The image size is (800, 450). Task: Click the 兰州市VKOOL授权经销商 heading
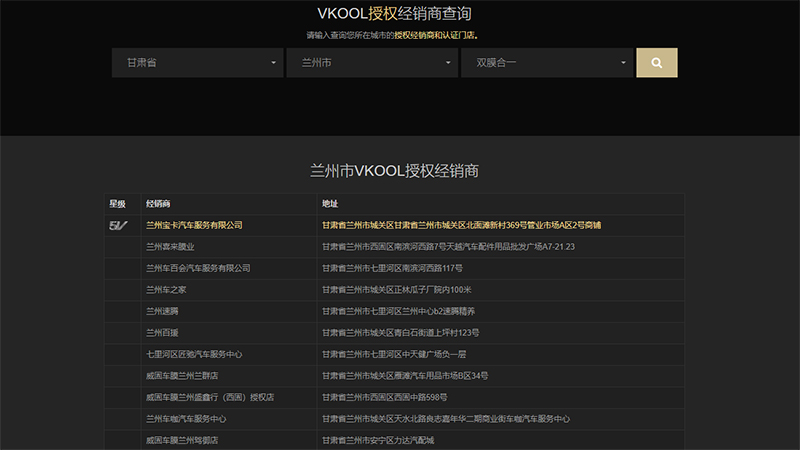(x=394, y=170)
